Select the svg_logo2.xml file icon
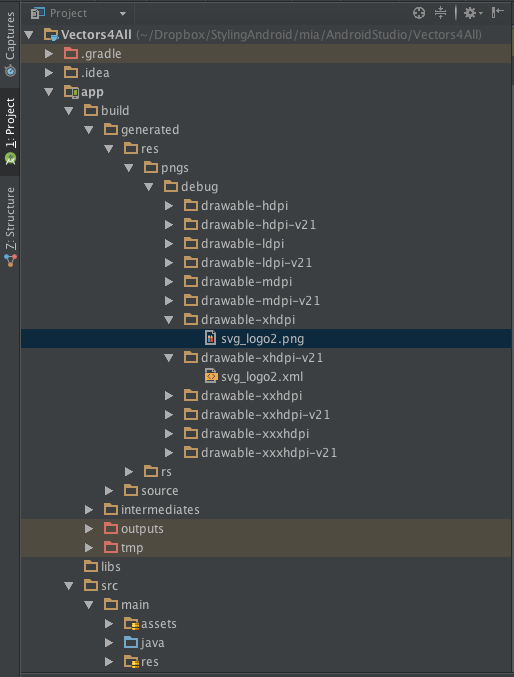514x677 pixels. (x=210, y=376)
